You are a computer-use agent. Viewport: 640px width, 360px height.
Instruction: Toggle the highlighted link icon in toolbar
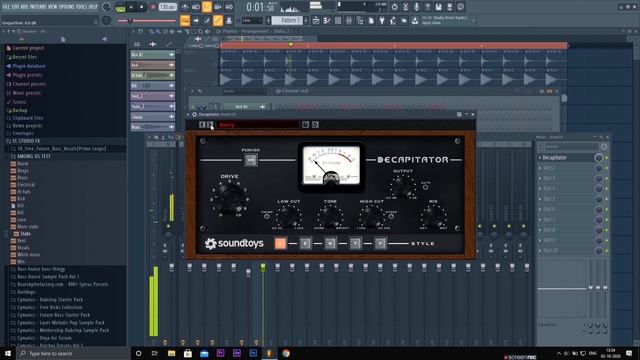[x=218, y=20]
